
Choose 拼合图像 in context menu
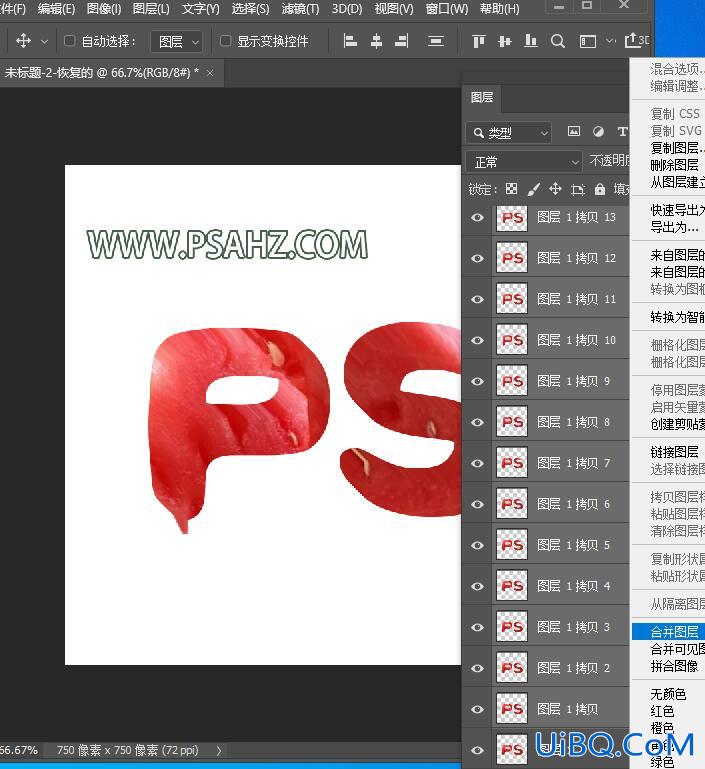tap(674, 666)
